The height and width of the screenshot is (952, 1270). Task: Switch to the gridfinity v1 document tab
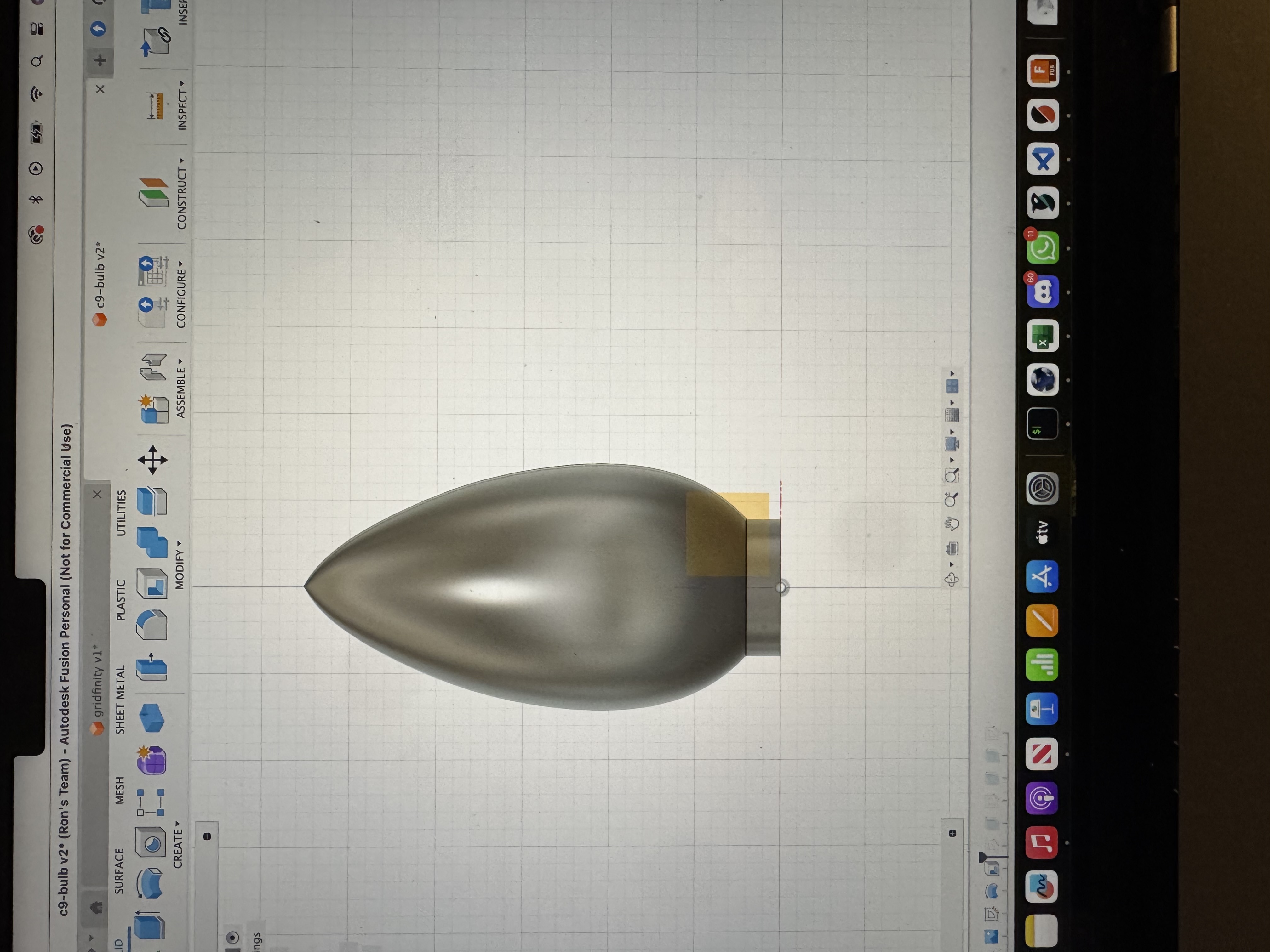coord(98,690)
